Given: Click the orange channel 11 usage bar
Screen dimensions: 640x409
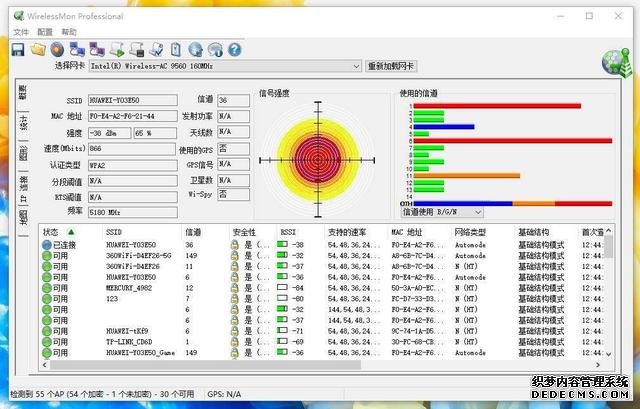Looking at the screenshot, I should pos(467,176).
